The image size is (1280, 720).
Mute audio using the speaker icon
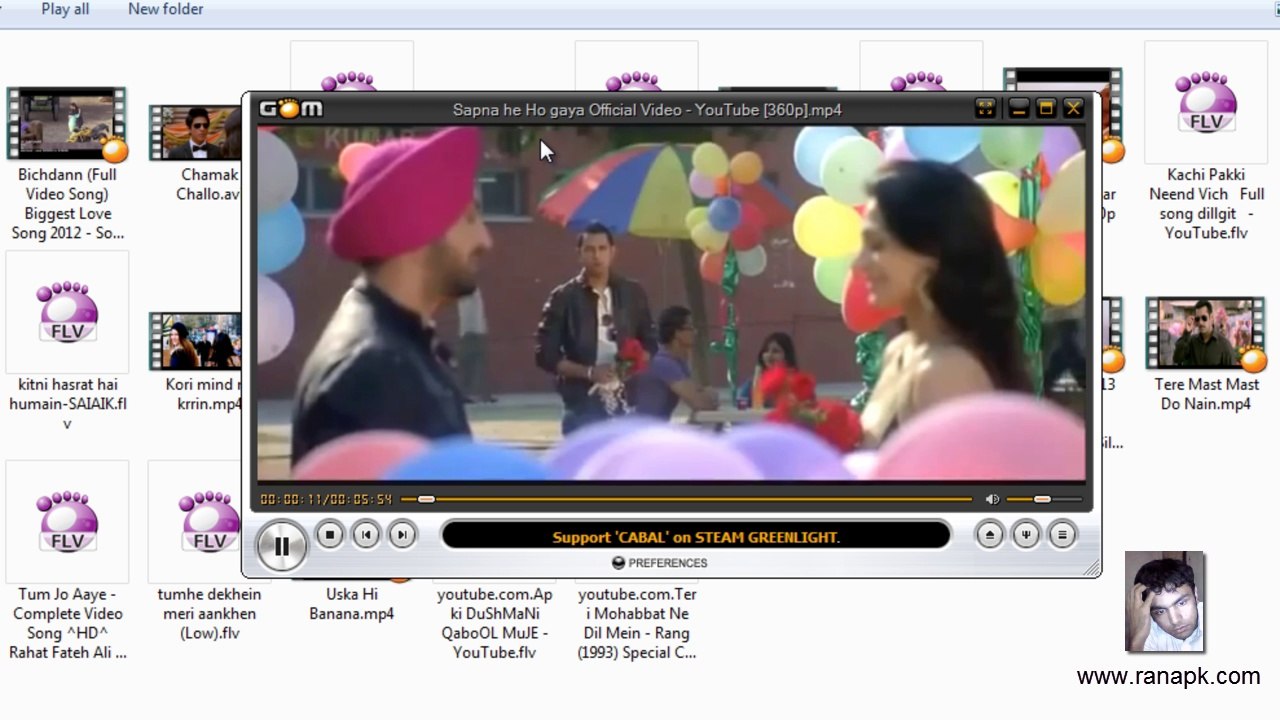[992, 499]
